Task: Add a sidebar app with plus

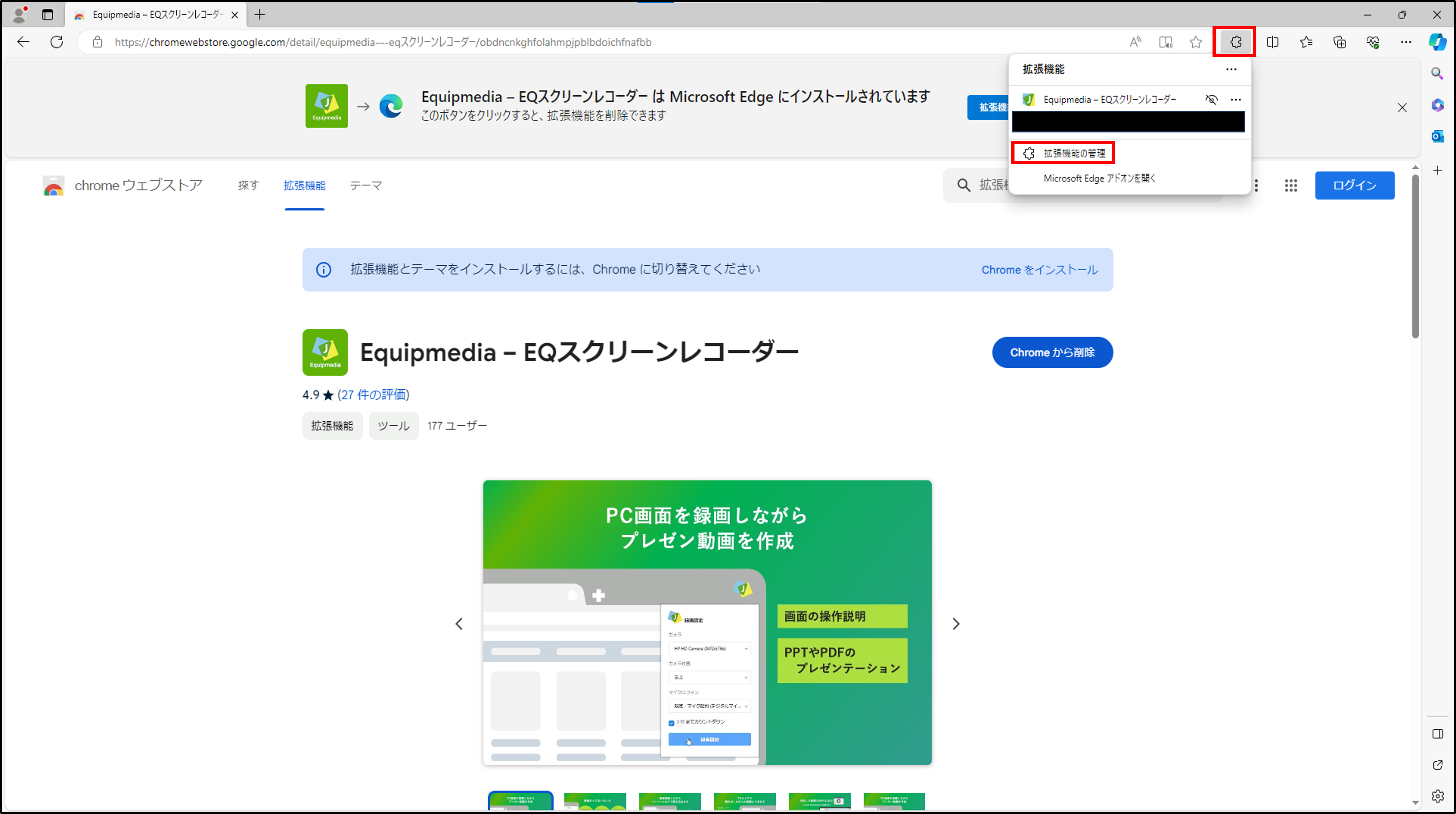Action: 1437,170
